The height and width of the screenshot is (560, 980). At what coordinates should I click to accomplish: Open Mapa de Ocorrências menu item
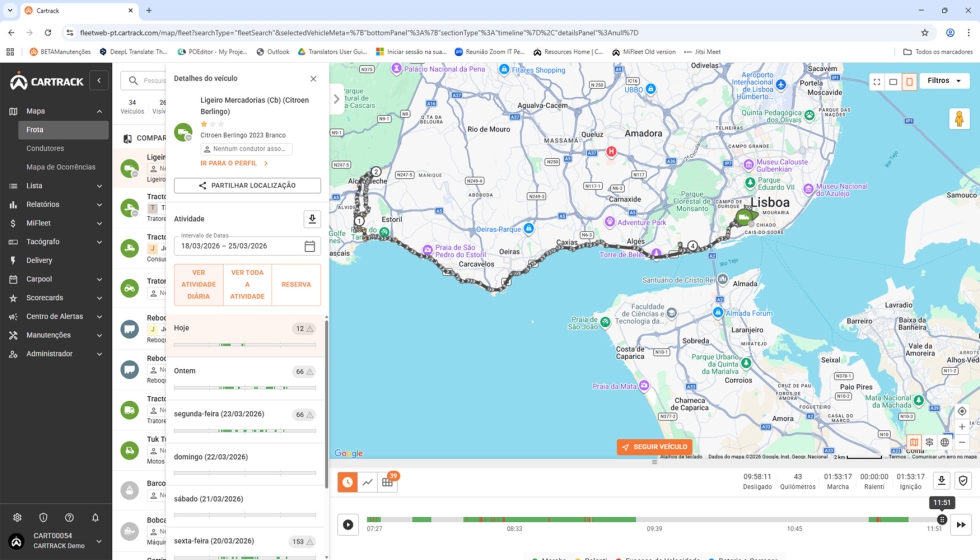(60, 167)
